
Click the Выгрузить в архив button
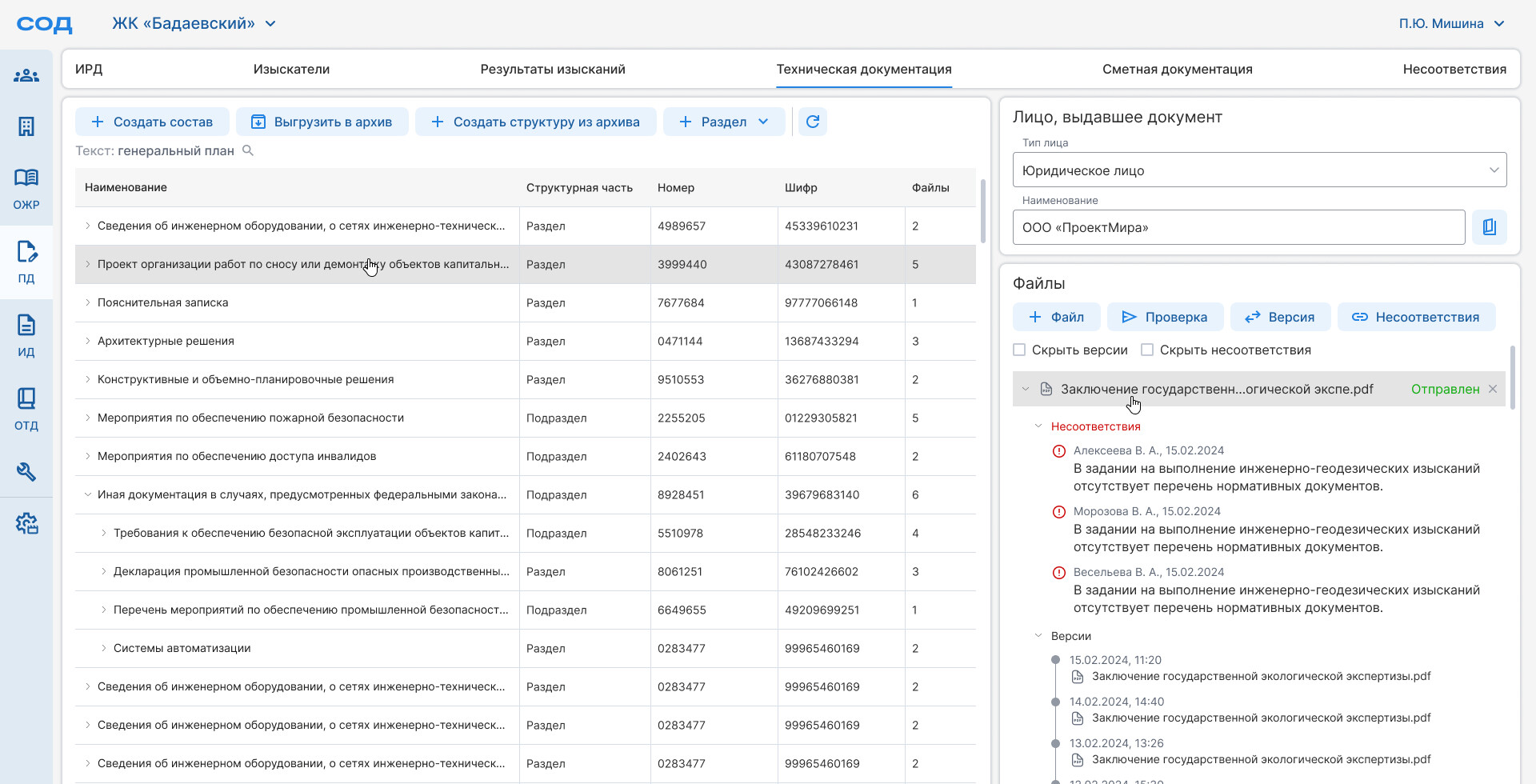(x=322, y=122)
